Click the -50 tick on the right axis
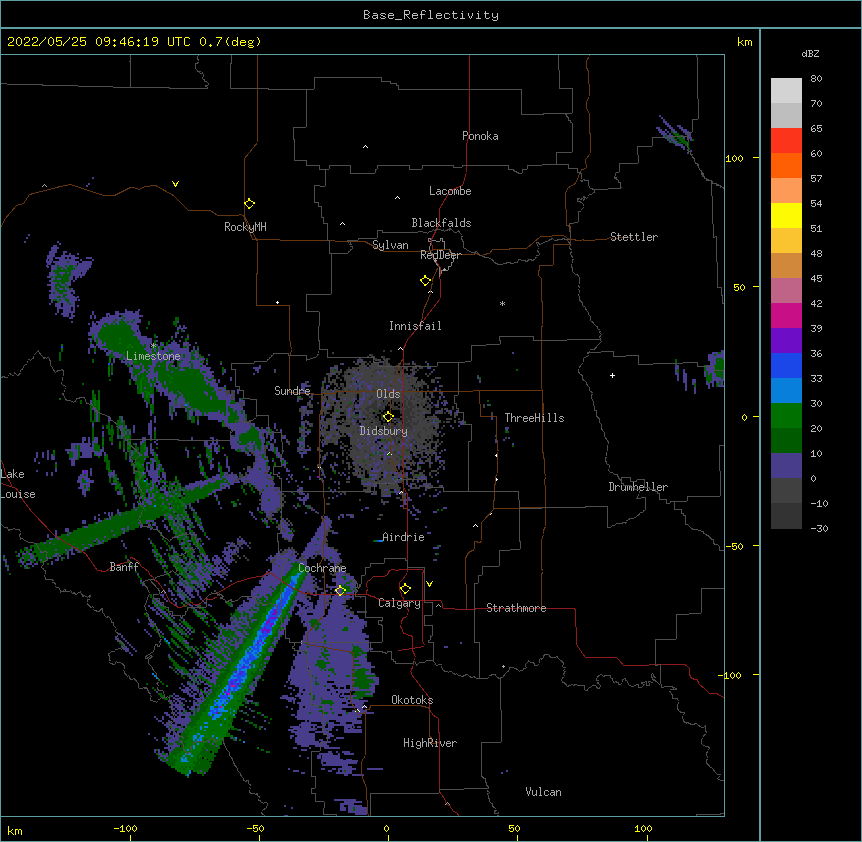 734,546
